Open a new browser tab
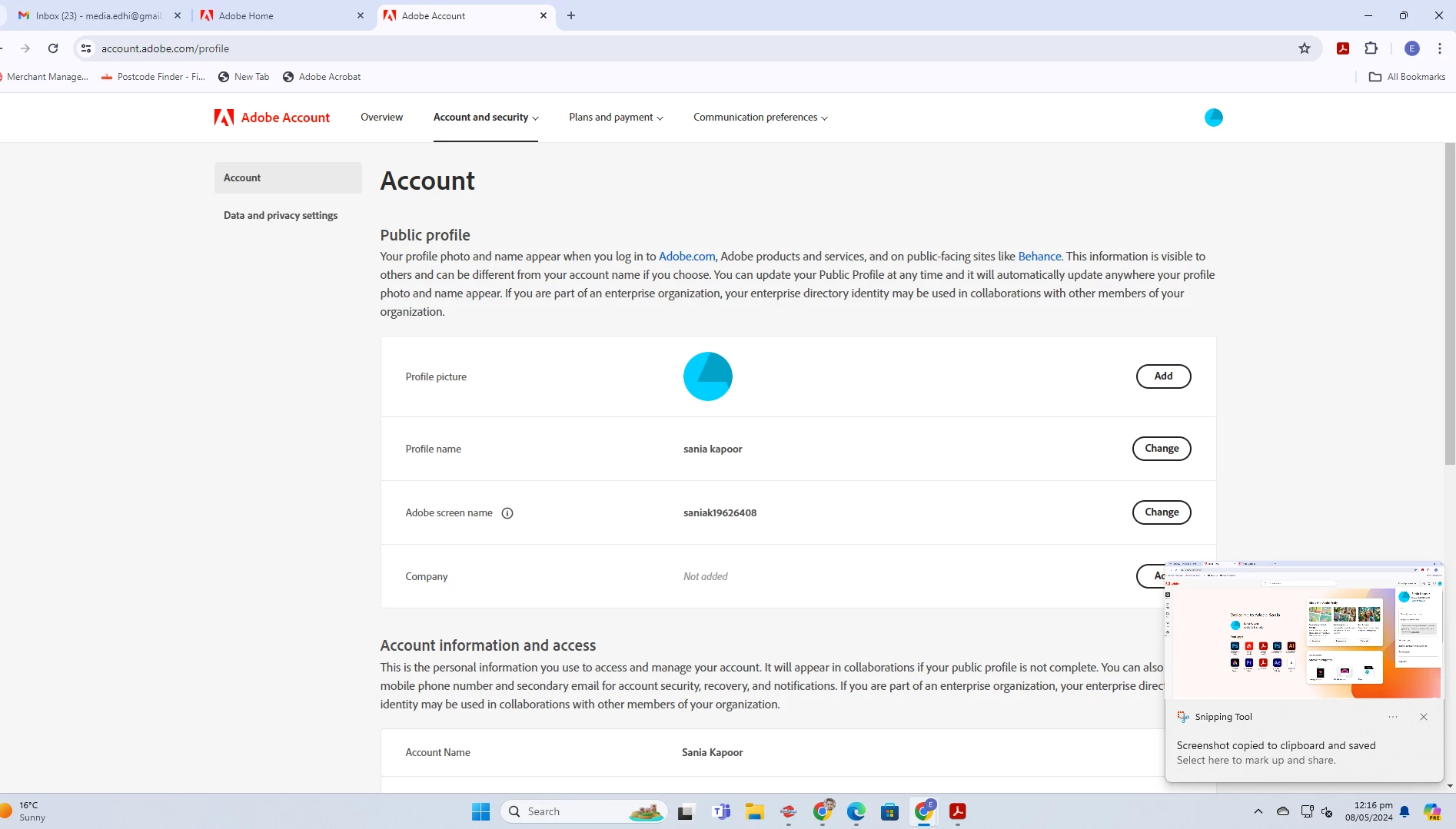The width and height of the screenshot is (1456, 829). tap(571, 15)
